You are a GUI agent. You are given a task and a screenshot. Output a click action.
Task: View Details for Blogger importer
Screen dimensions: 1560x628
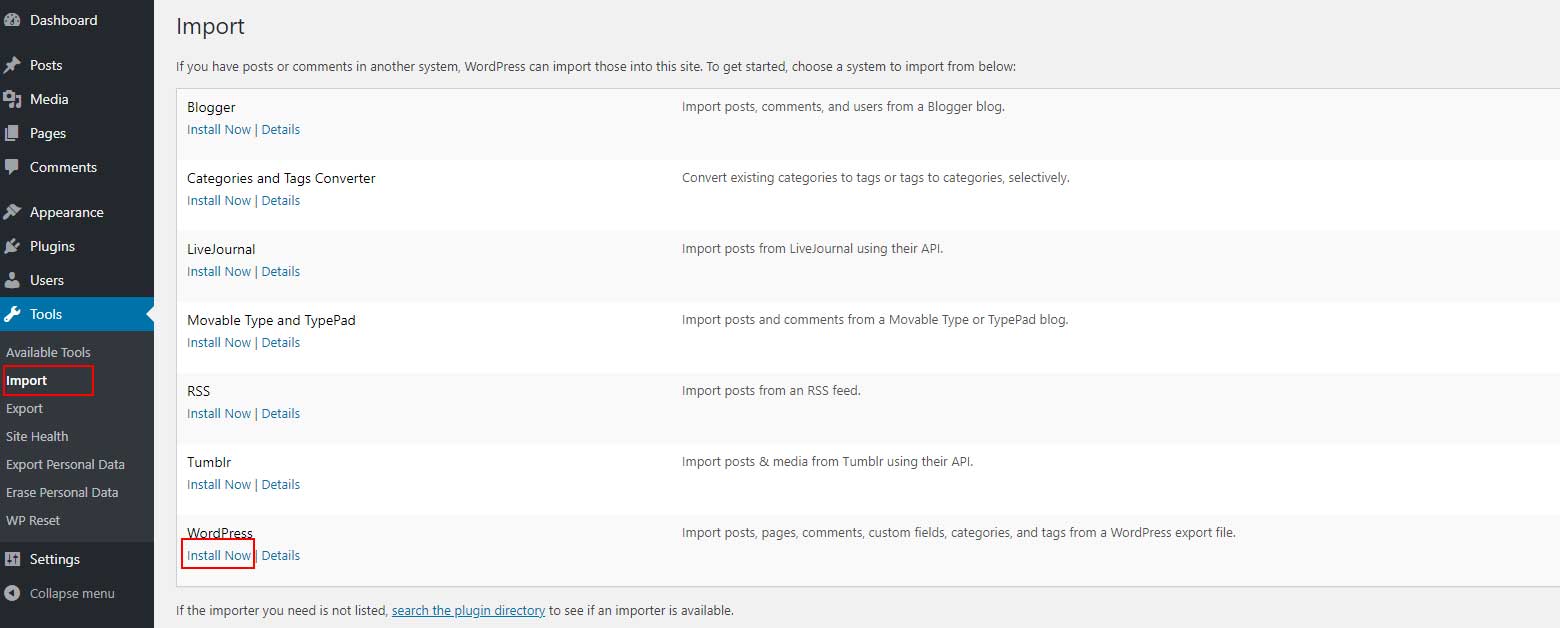(281, 129)
